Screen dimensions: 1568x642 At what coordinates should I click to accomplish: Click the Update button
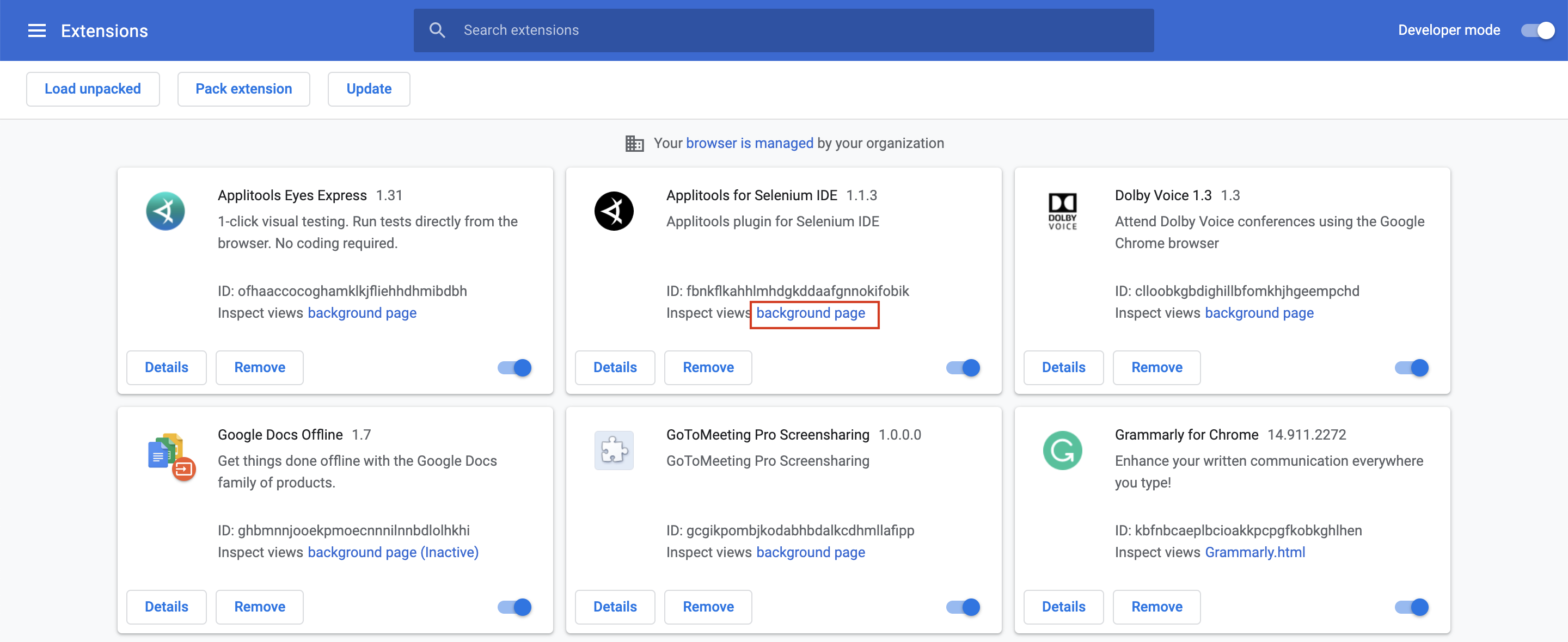(x=369, y=89)
